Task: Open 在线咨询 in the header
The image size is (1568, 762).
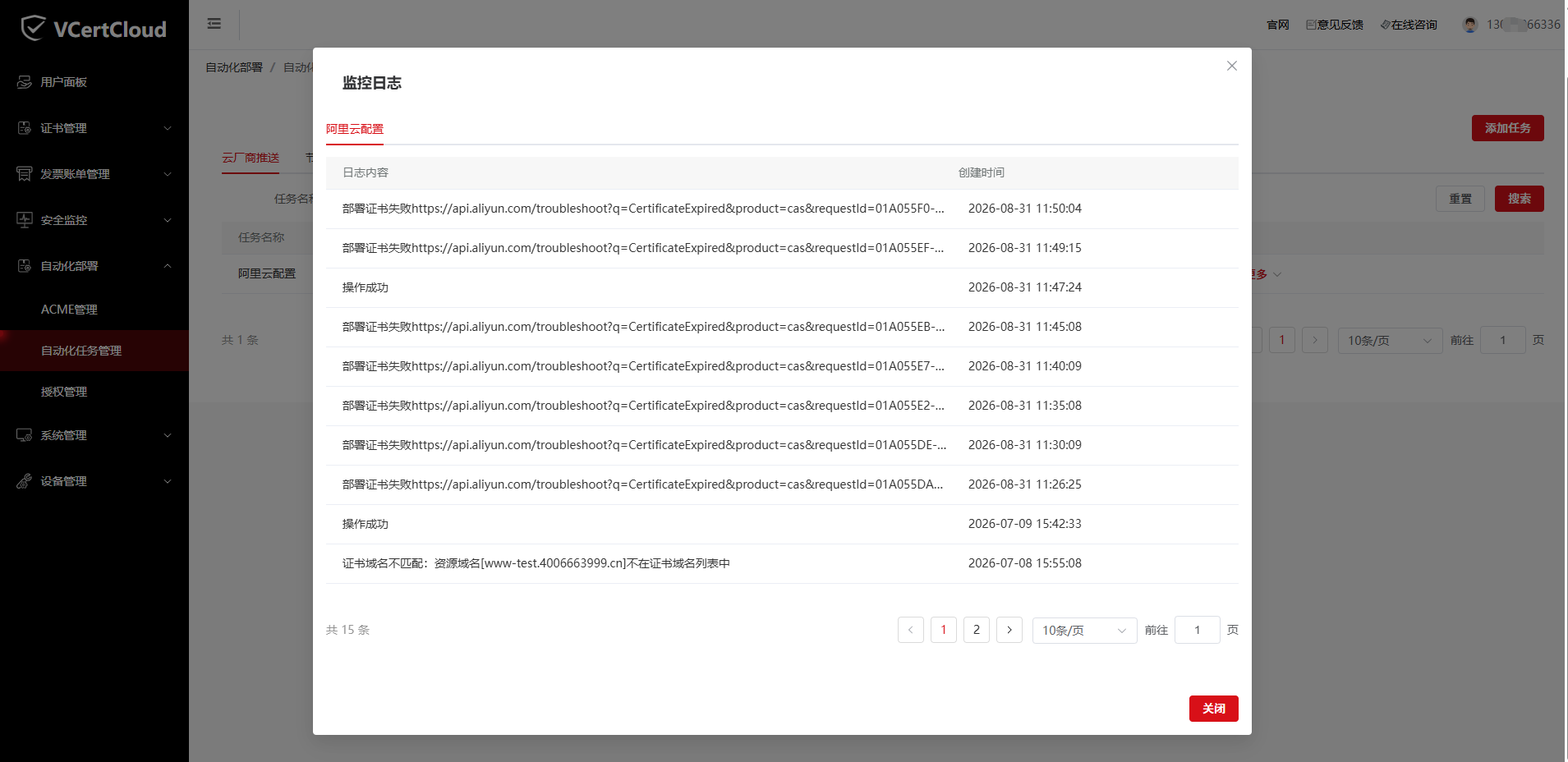Action: [x=1409, y=25]
